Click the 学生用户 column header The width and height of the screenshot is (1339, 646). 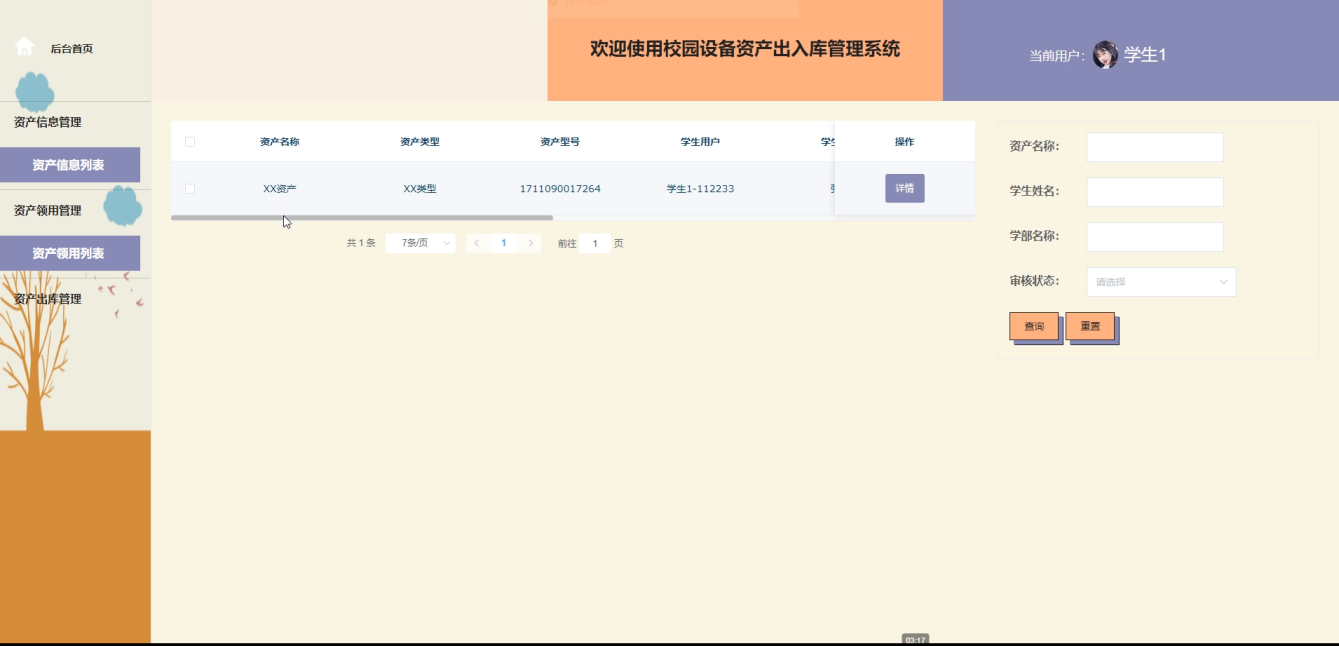pos(700,142)
